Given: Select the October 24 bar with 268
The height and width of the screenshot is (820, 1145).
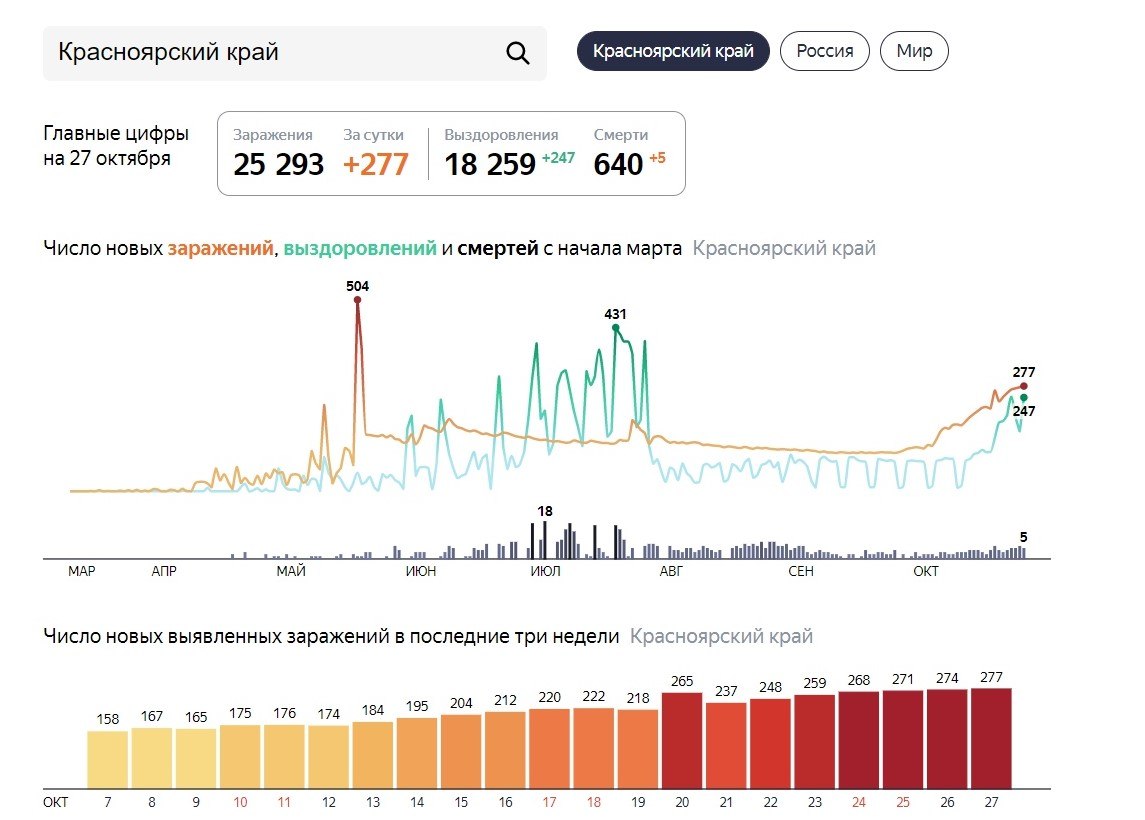Looking at the screenshot, I should pos(859,740).
